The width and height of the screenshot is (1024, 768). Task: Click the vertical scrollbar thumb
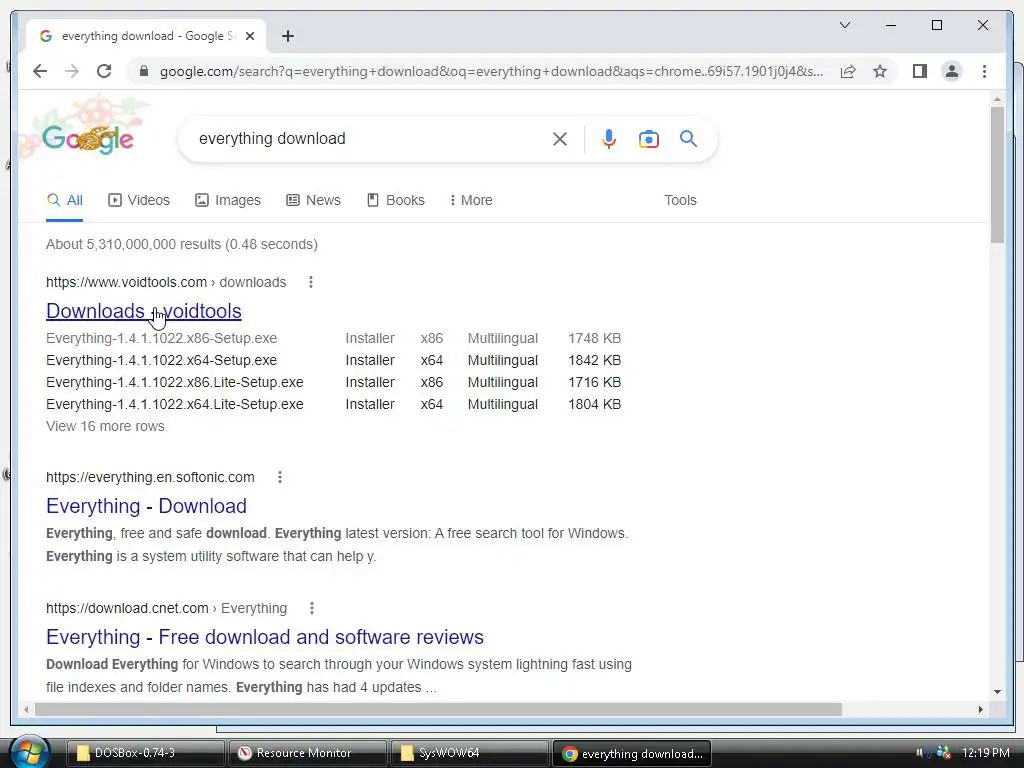997,174
